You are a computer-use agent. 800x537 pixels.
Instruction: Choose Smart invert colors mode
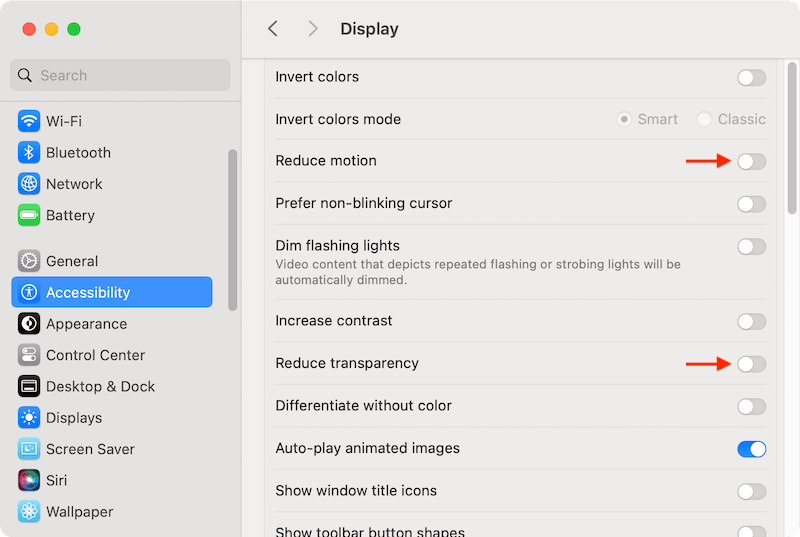(625, 119)
